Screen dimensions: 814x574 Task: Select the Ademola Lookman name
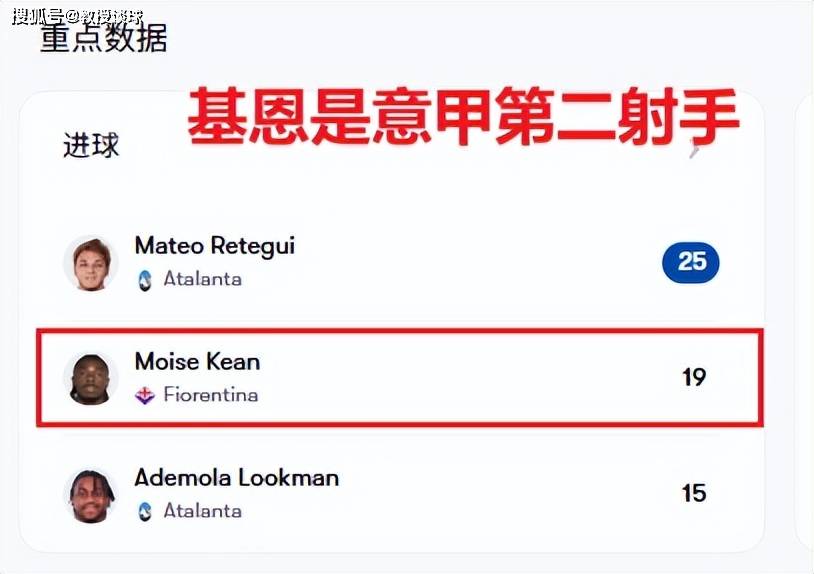237,477
